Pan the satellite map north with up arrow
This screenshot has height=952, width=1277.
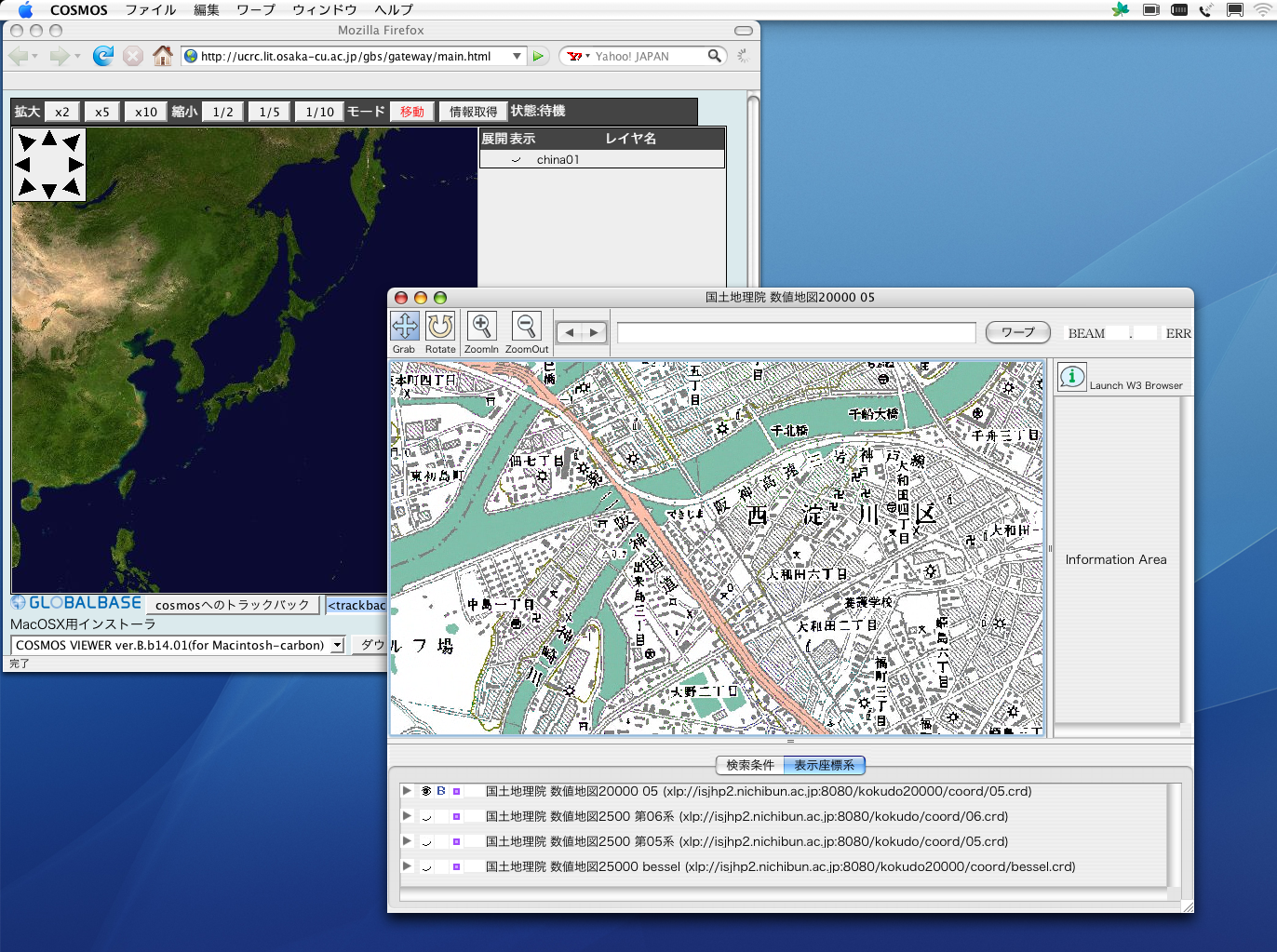(x=49, y=139)
